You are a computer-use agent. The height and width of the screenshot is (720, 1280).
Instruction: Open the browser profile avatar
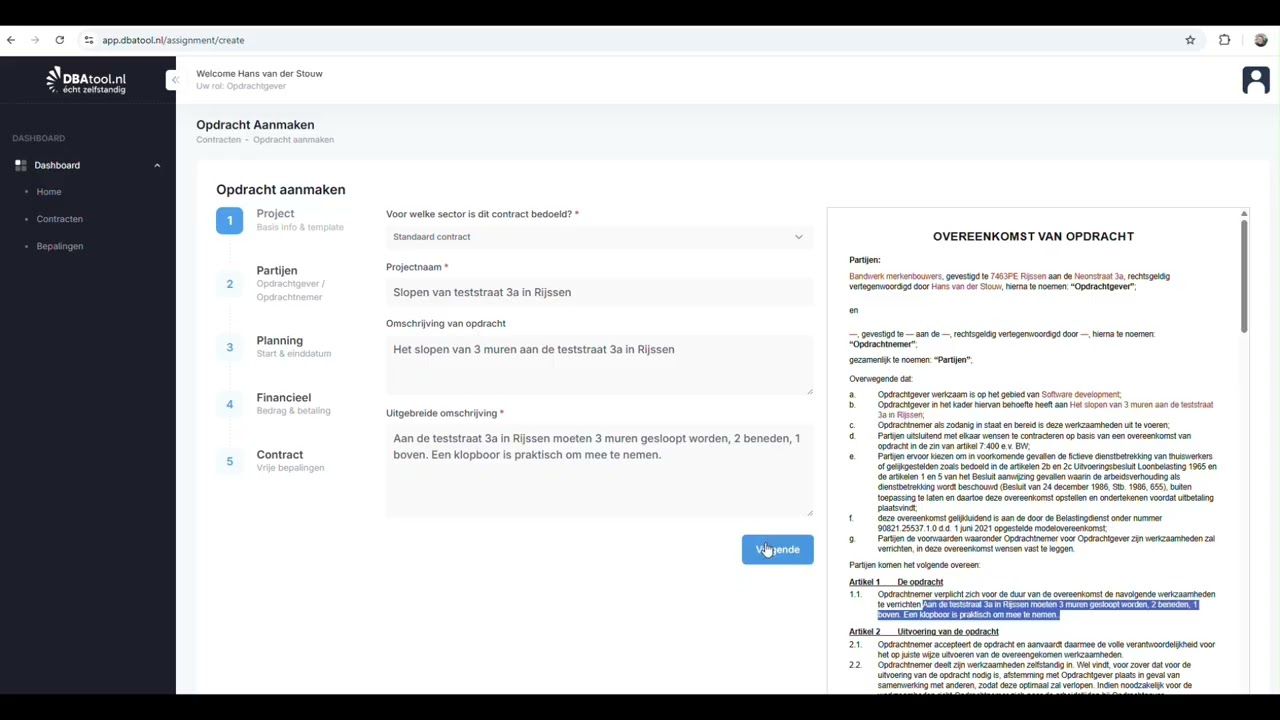point(1260,40)
